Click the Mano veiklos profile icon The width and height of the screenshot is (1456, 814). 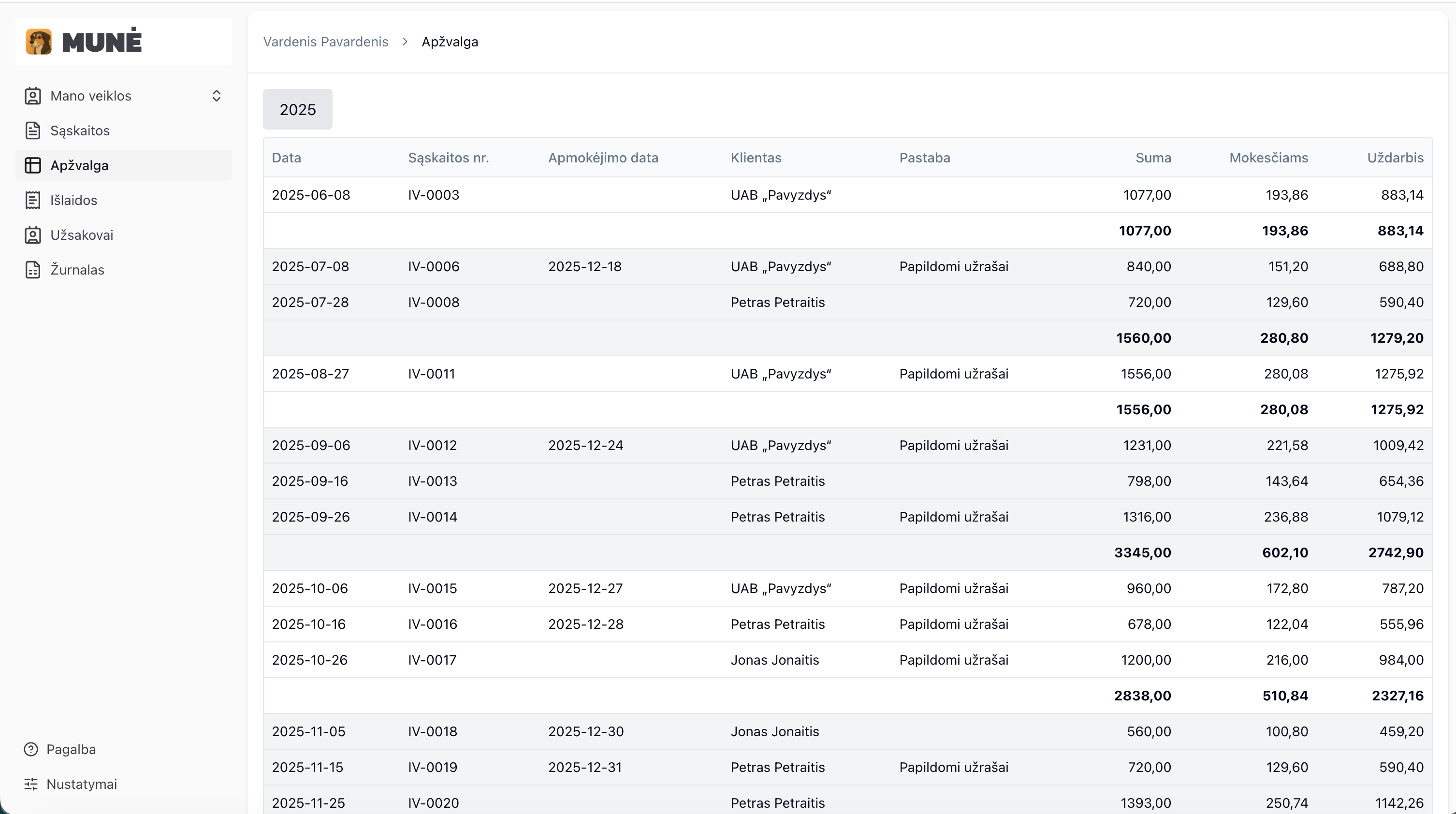pyautogui.click(x=33, y=96)
